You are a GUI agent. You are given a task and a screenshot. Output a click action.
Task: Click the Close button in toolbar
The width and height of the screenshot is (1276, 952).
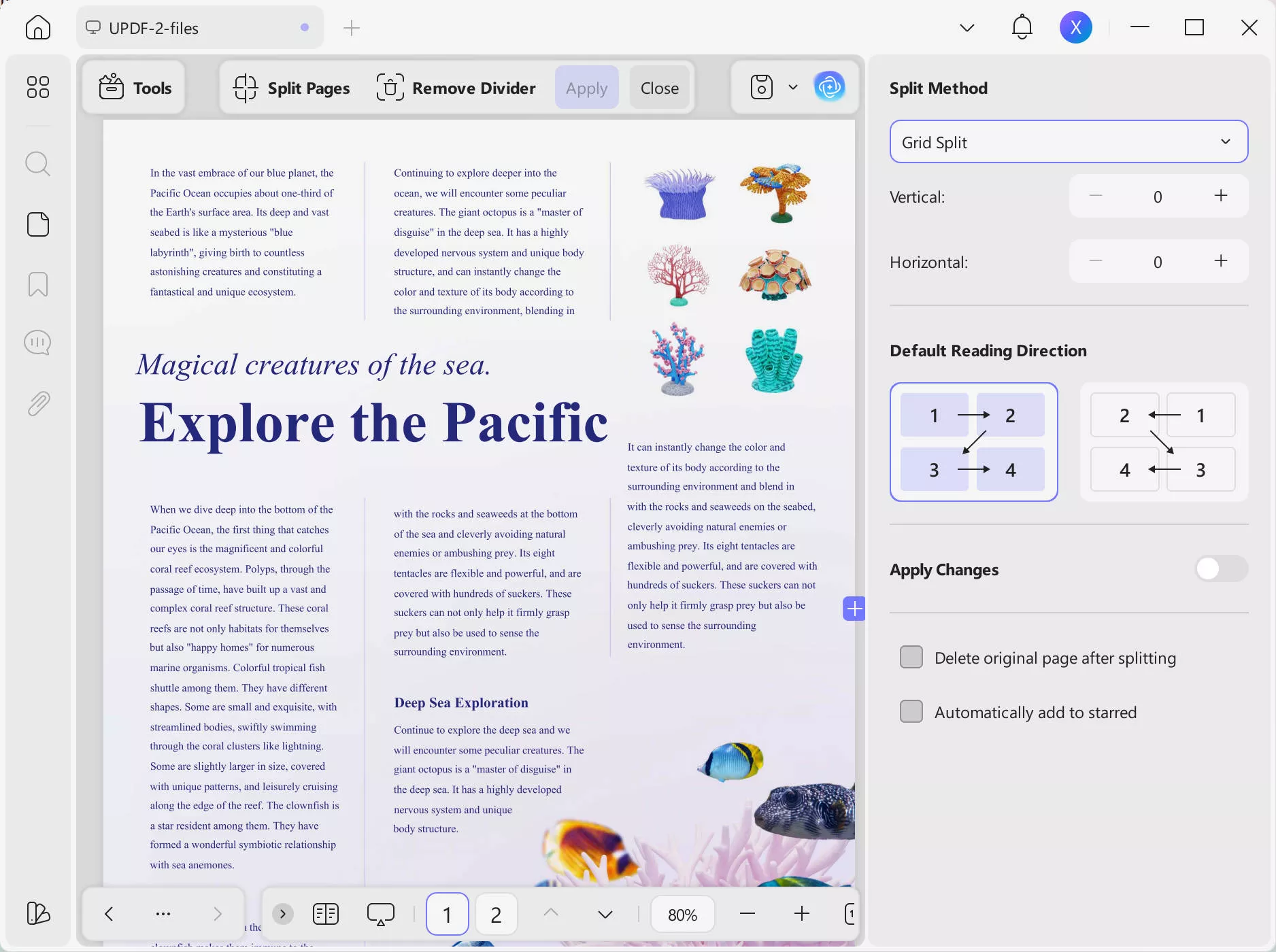(659, 88)
